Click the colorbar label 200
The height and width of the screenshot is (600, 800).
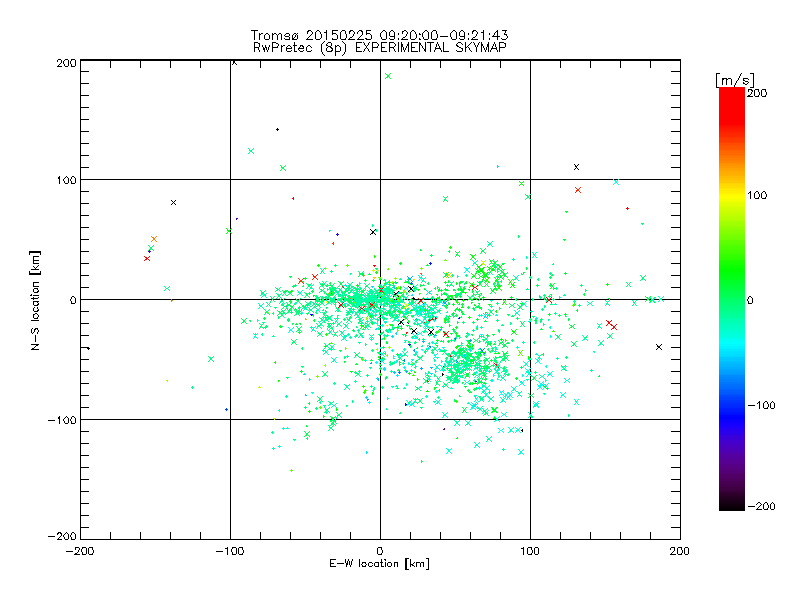[x=757, y=93]
